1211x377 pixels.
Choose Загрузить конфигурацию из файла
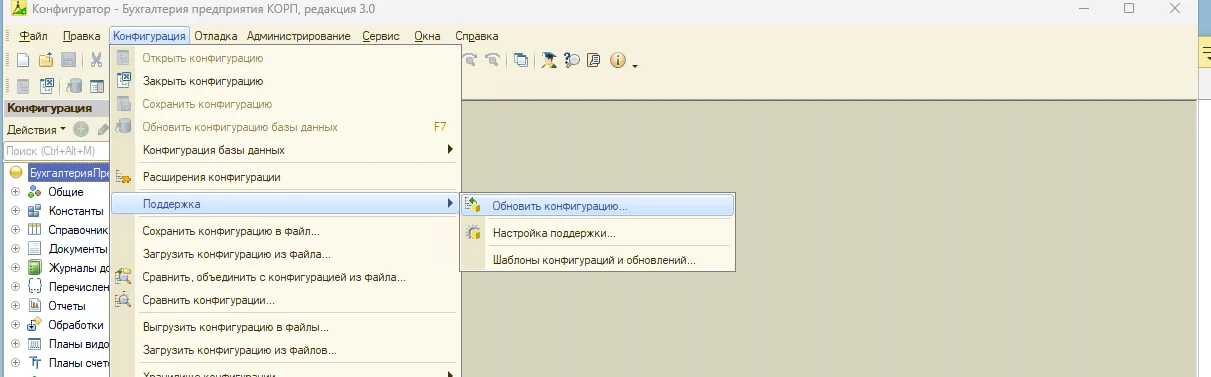pos(285,254)
